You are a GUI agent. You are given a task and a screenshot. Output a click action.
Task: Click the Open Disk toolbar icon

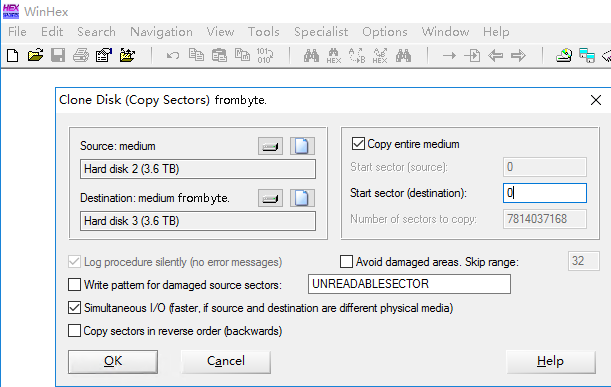pos(564,56)
